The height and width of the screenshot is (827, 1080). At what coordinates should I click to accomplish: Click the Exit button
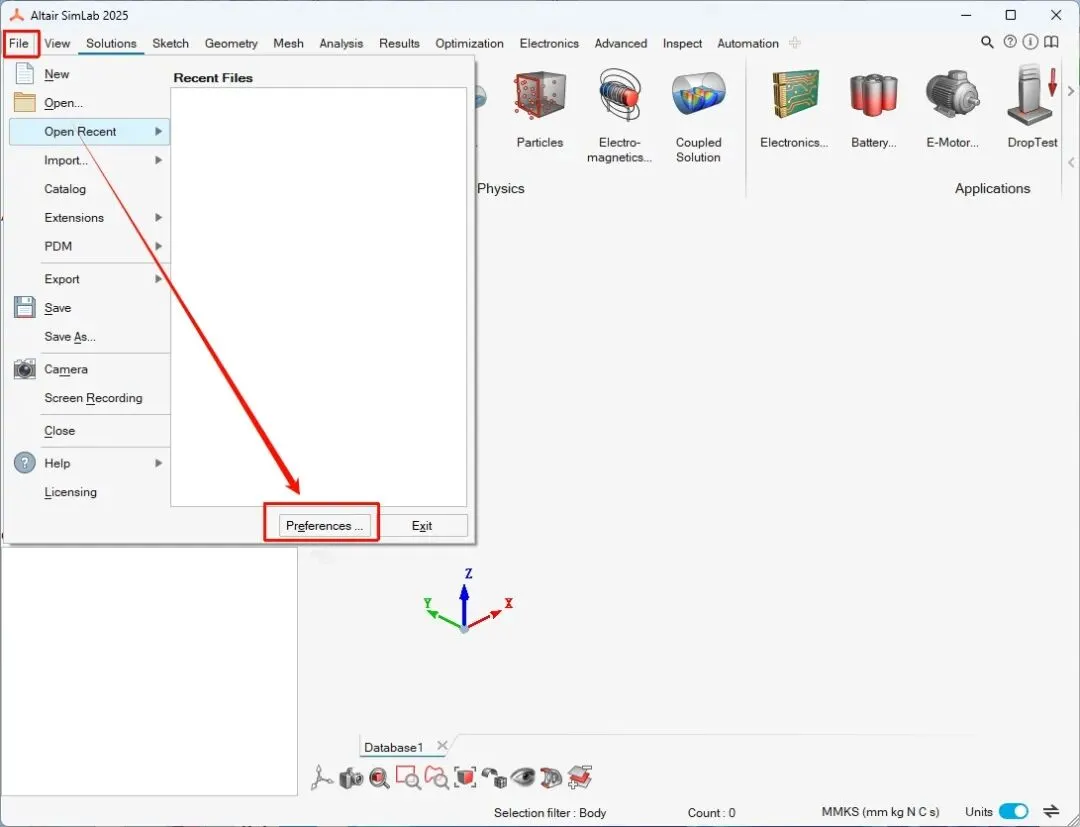point(422,525)
